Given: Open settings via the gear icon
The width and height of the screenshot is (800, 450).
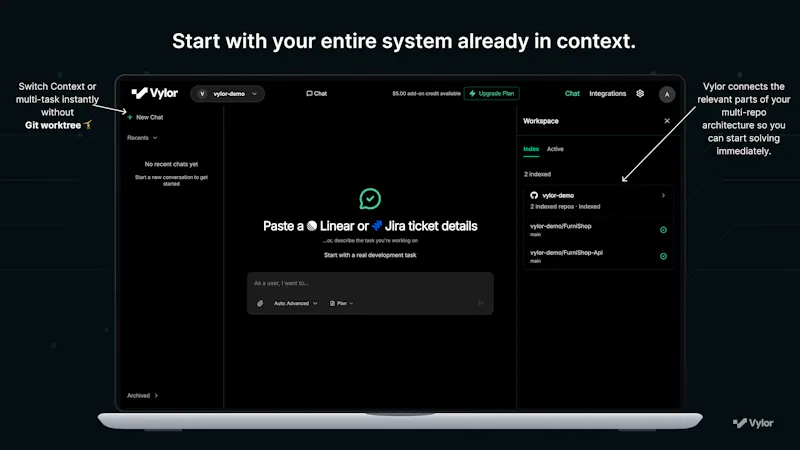Looking at the screenshot, I should coord(640,93).
